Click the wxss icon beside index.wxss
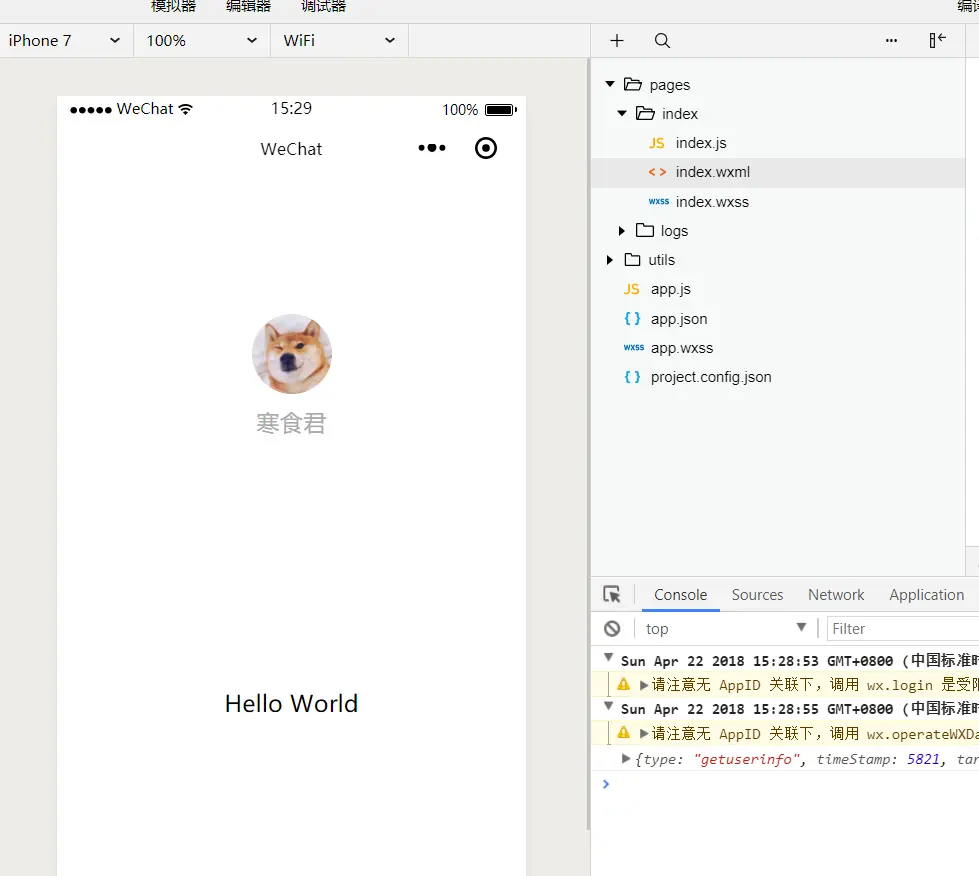 point(659,201)
